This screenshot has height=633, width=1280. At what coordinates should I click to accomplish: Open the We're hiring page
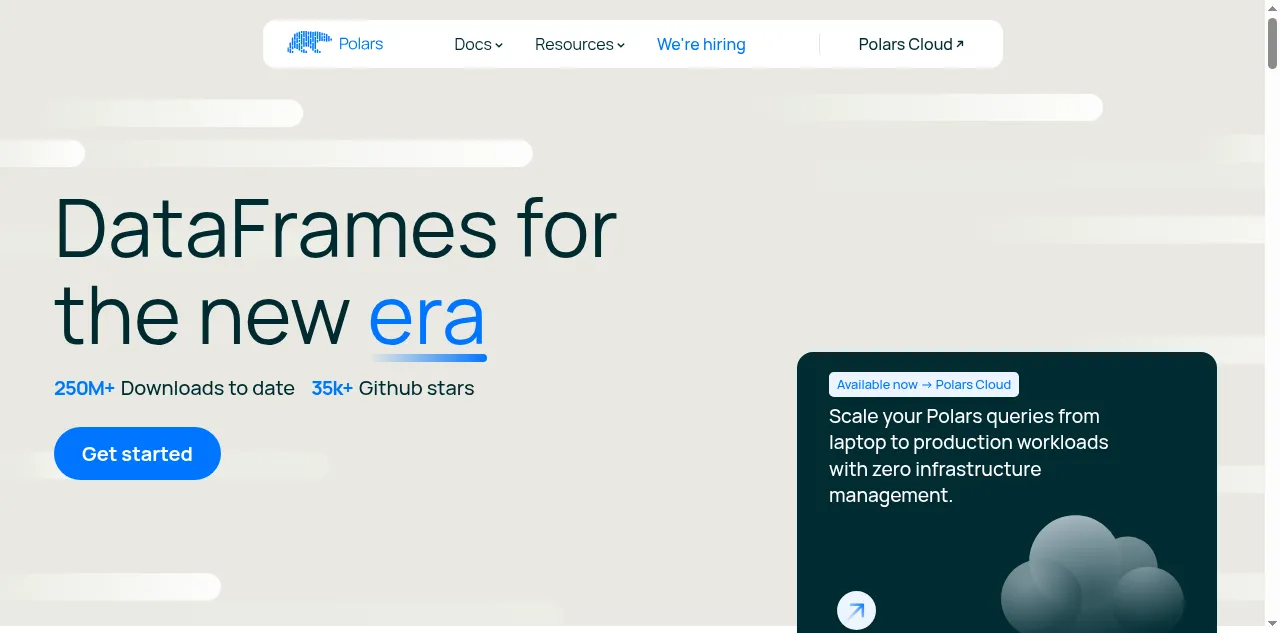(701, 44)
